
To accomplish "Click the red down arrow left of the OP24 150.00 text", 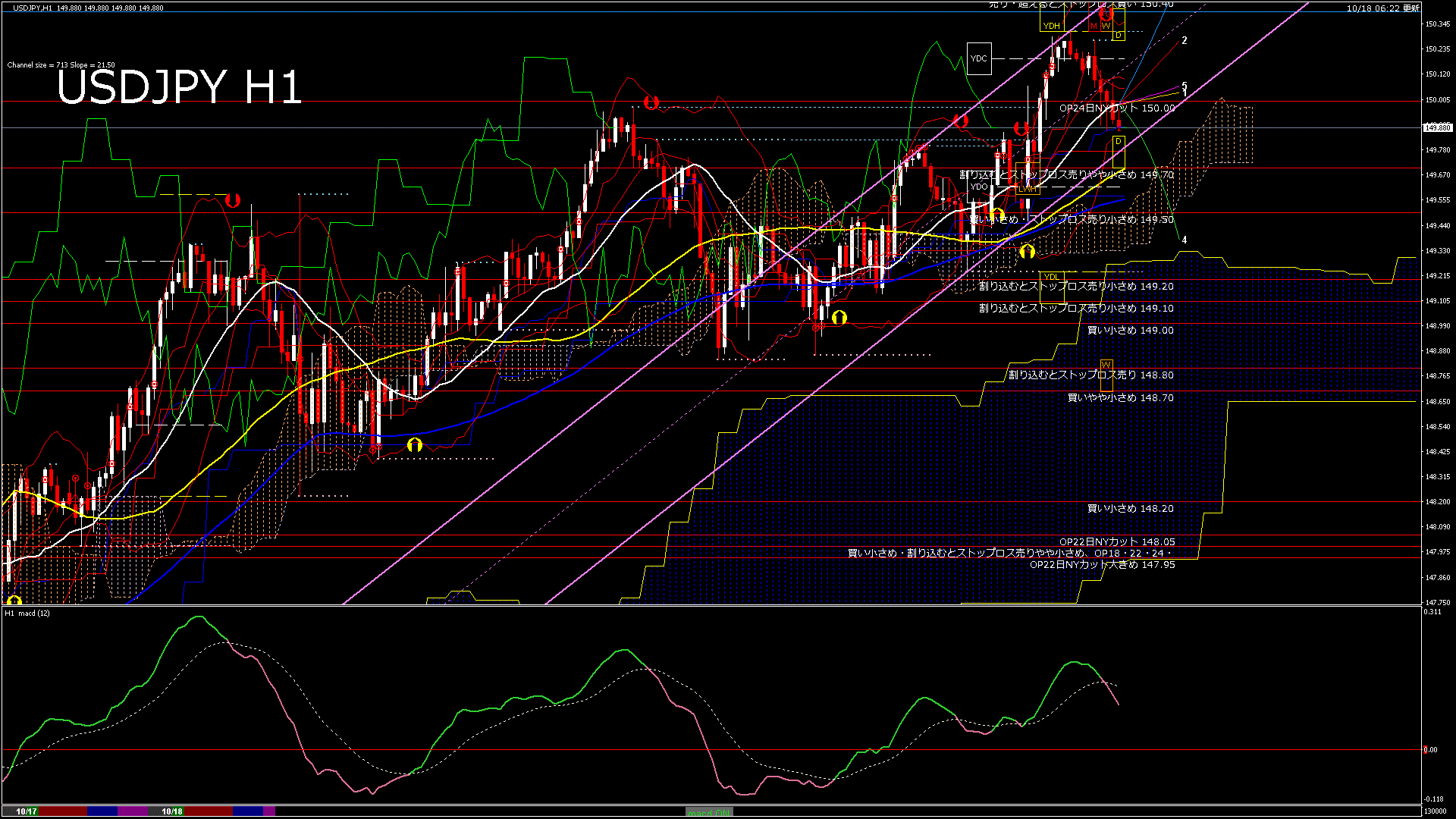I will click(1021, 129).
